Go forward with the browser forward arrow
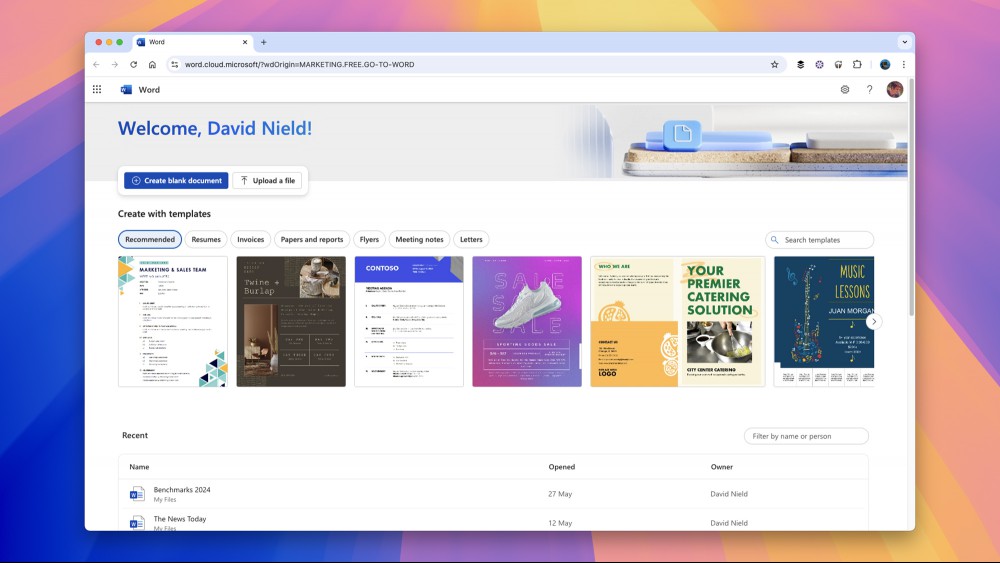Screen dimensions: 1000x563 pyautogui.click(x=115, y=64)
